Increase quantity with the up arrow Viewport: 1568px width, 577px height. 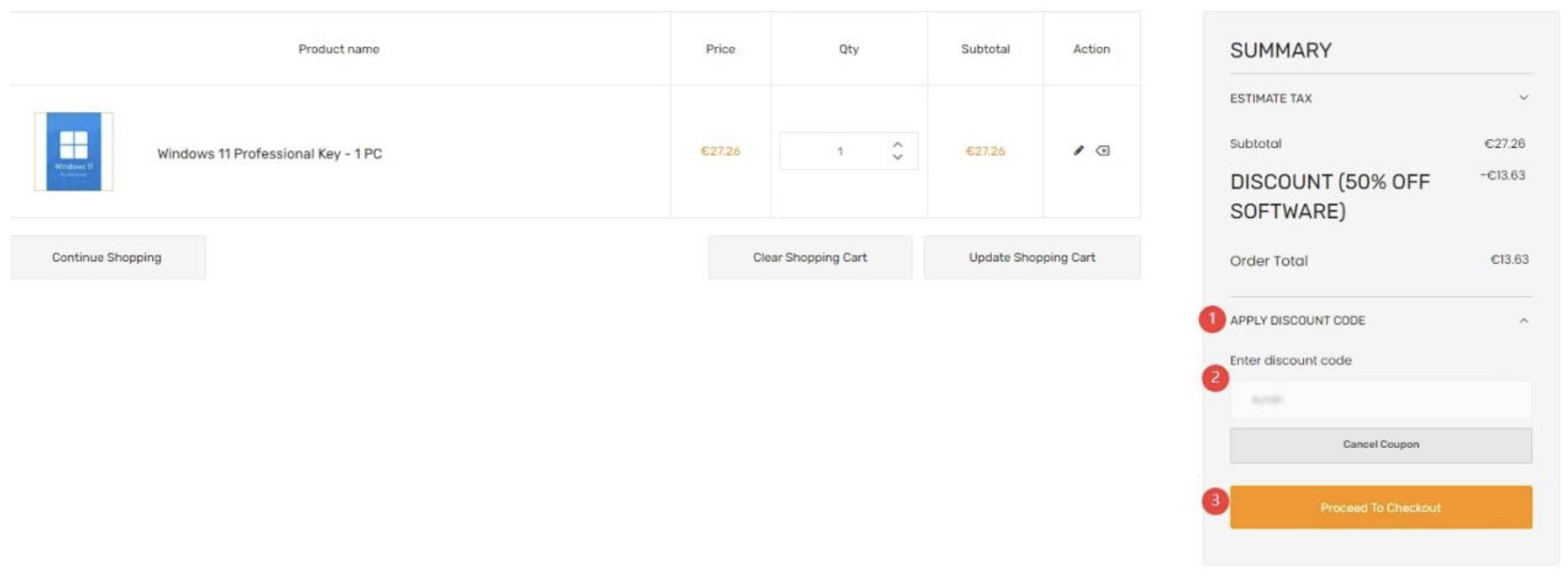tap(898, 144)
